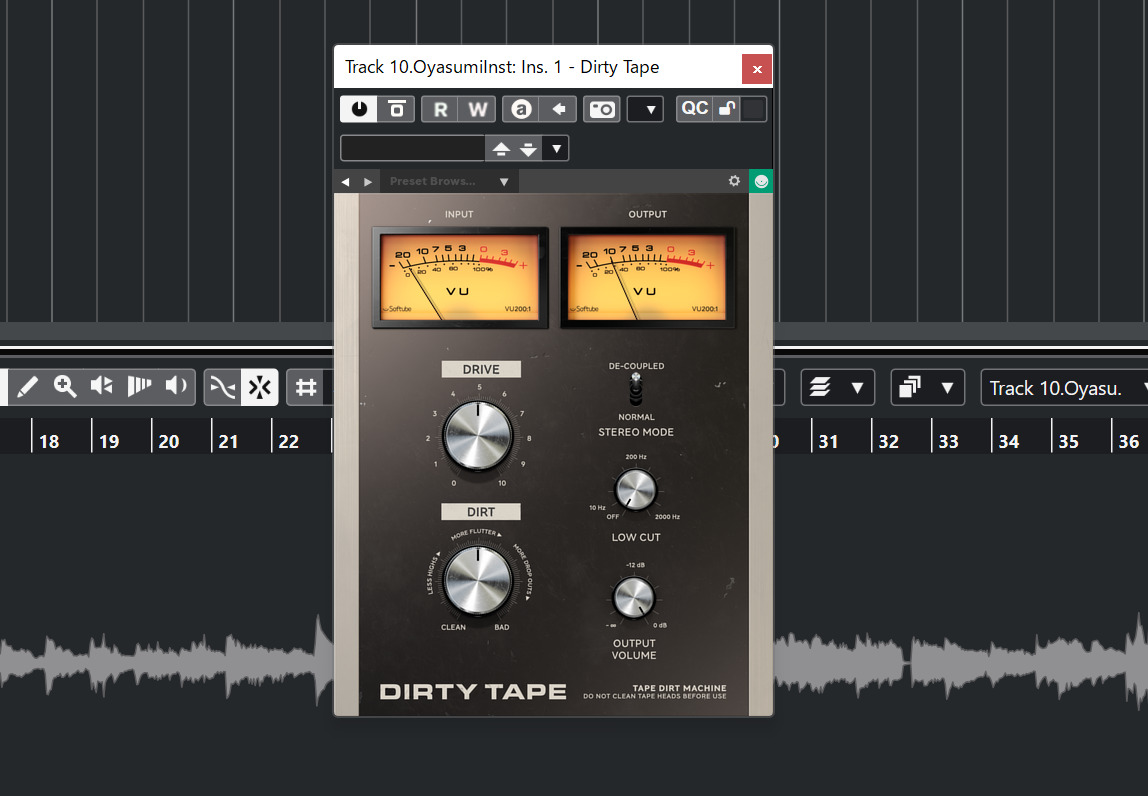The height and width of the screenshot is (796, 1148).
Task: Click bar 33 on the ruler
Action: click(x=948, y=442)
